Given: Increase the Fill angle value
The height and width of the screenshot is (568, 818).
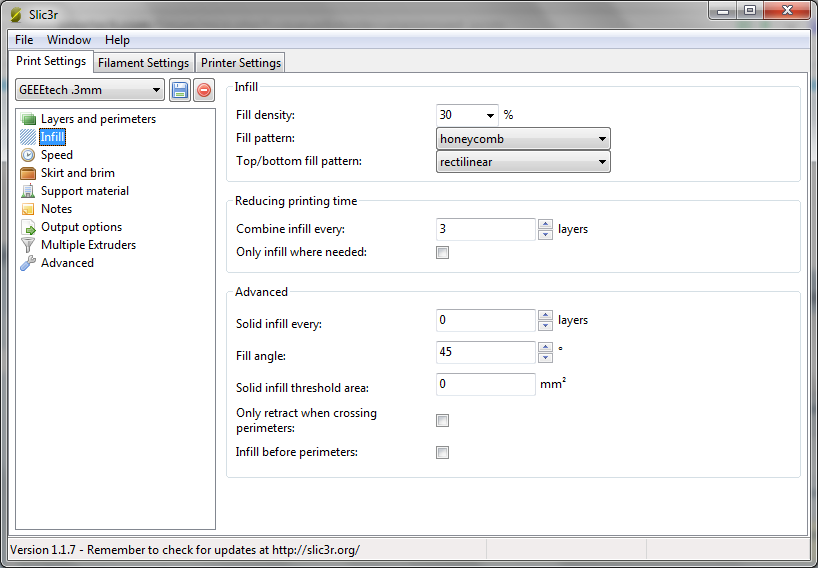Looking at the screenshot, I should (545, 347).
